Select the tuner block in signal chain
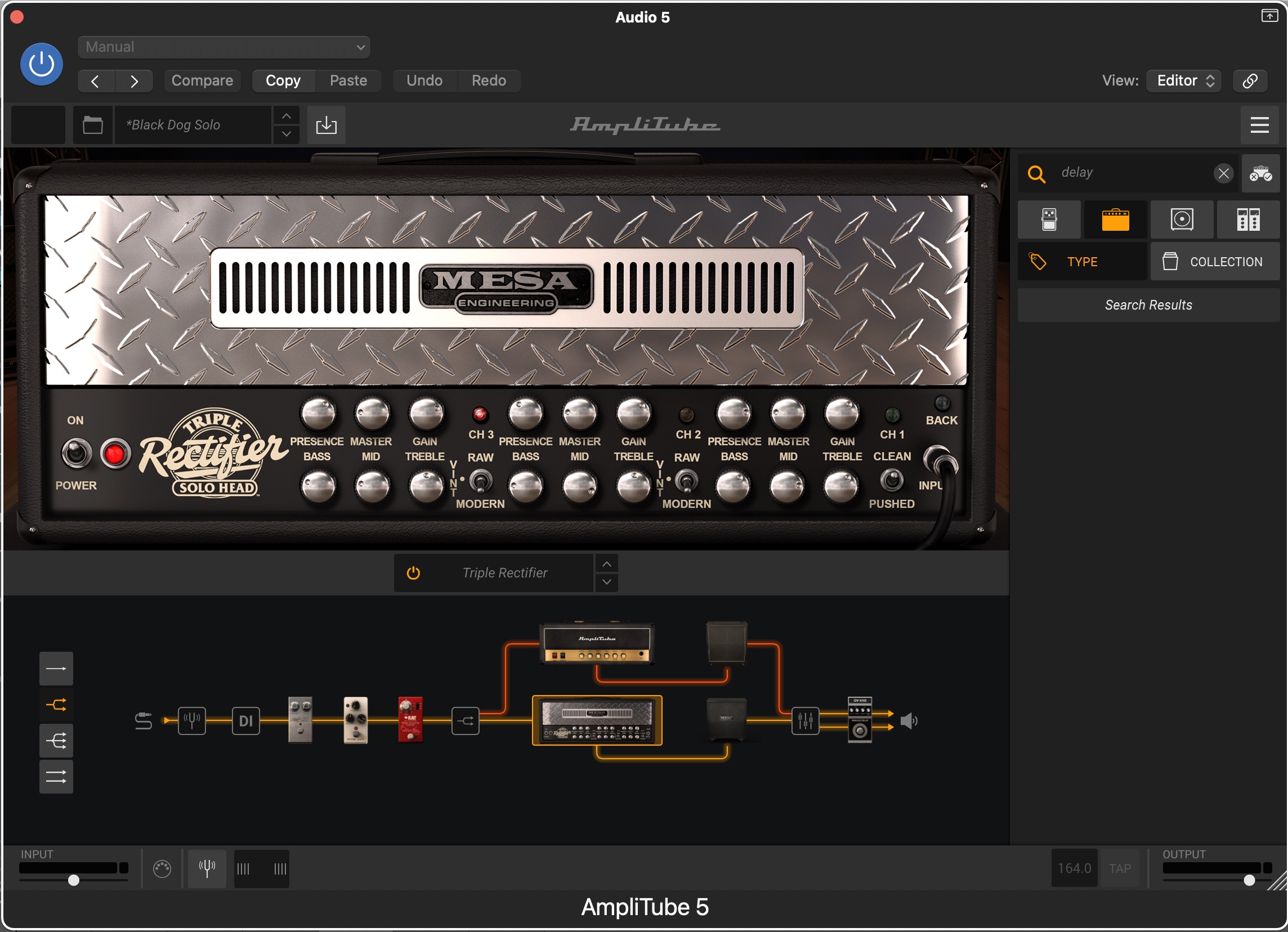This screenshot has width=1288, height=932. pos(192,721)
